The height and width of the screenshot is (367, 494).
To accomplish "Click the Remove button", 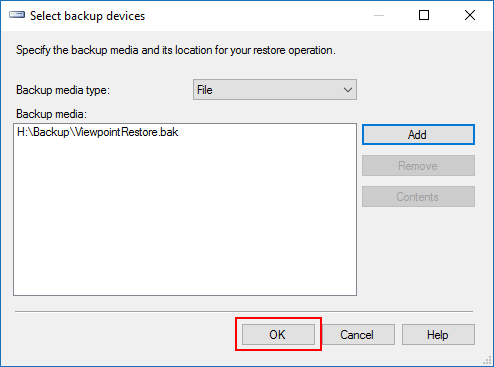I will point(418,166).
